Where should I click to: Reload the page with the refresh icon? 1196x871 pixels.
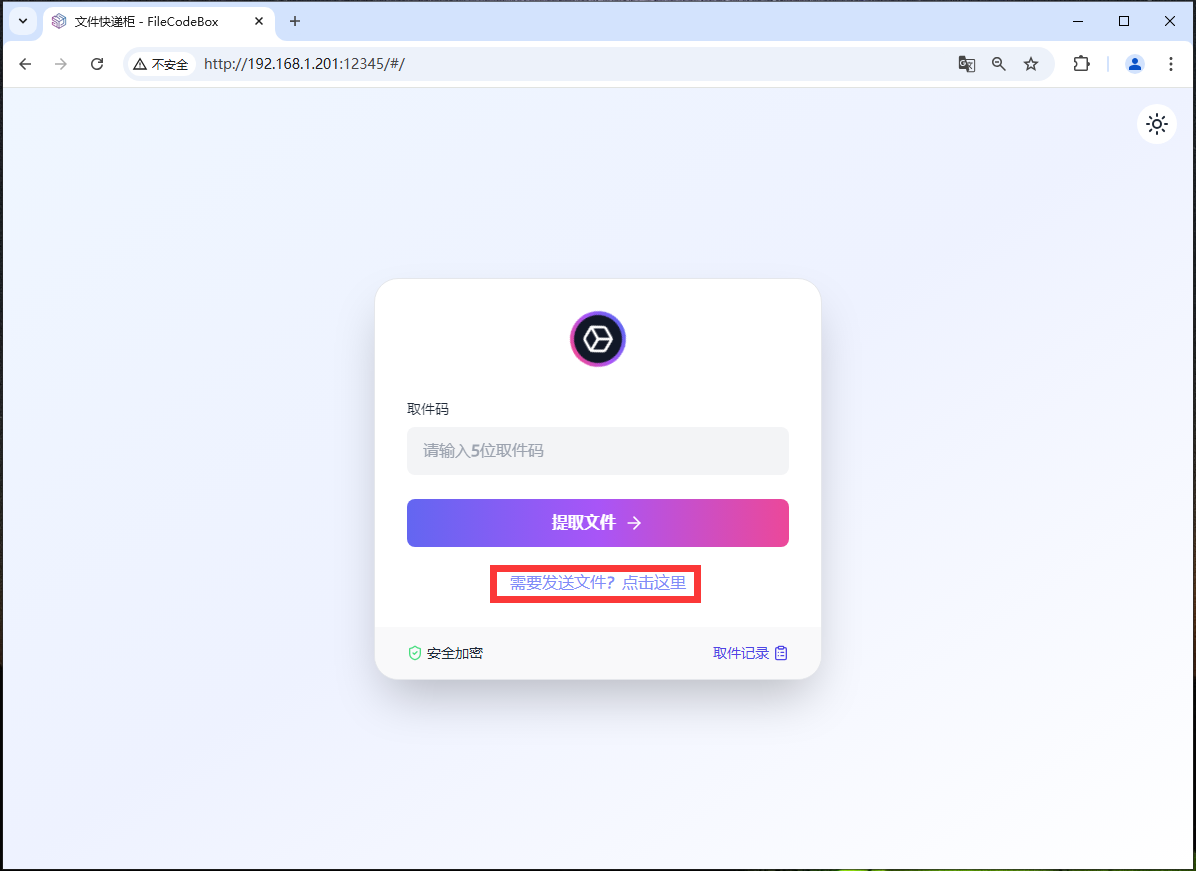click(x=96, y=63)
